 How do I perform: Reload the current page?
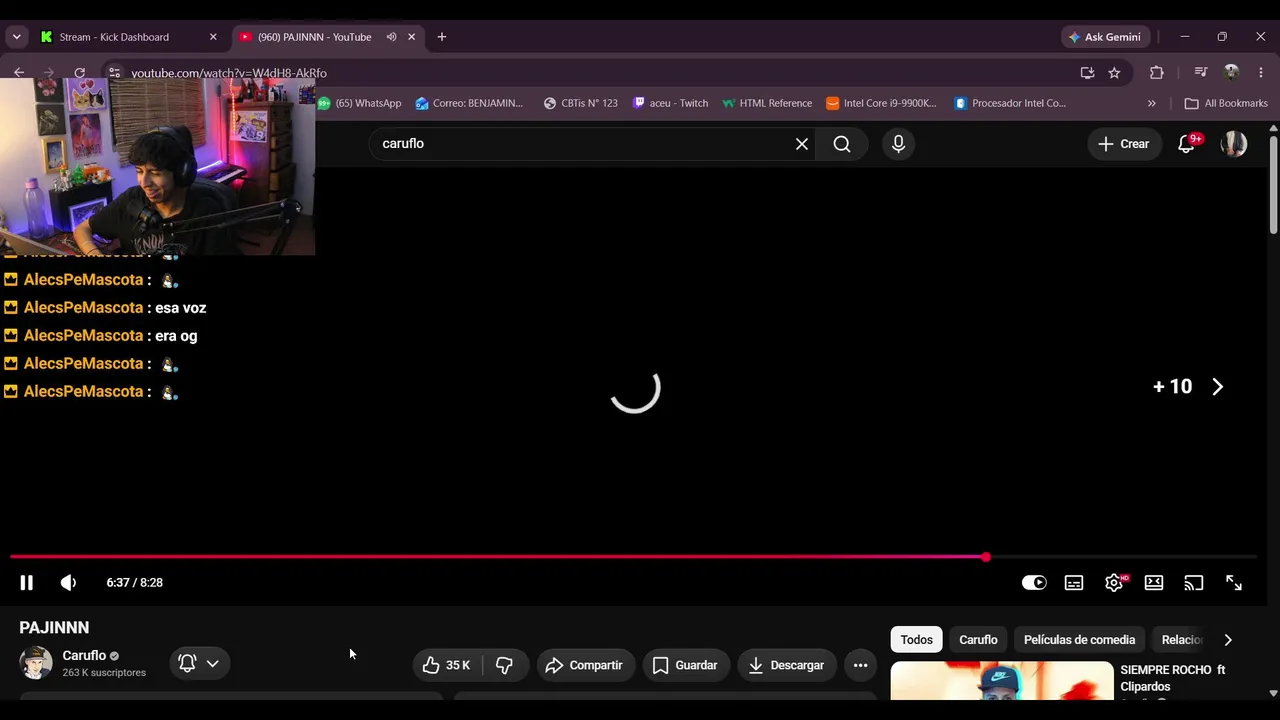tap(79, 72)
